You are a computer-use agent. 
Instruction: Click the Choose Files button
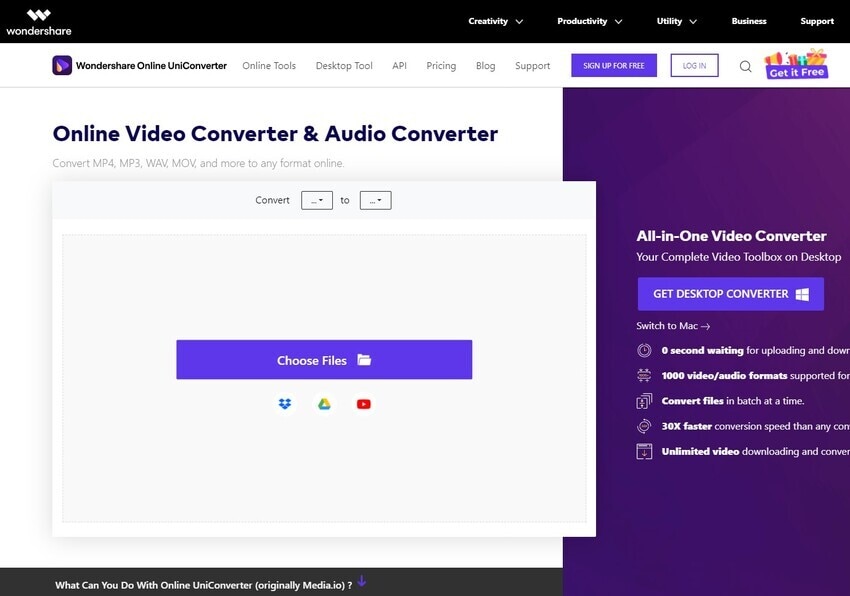[324, 360]
